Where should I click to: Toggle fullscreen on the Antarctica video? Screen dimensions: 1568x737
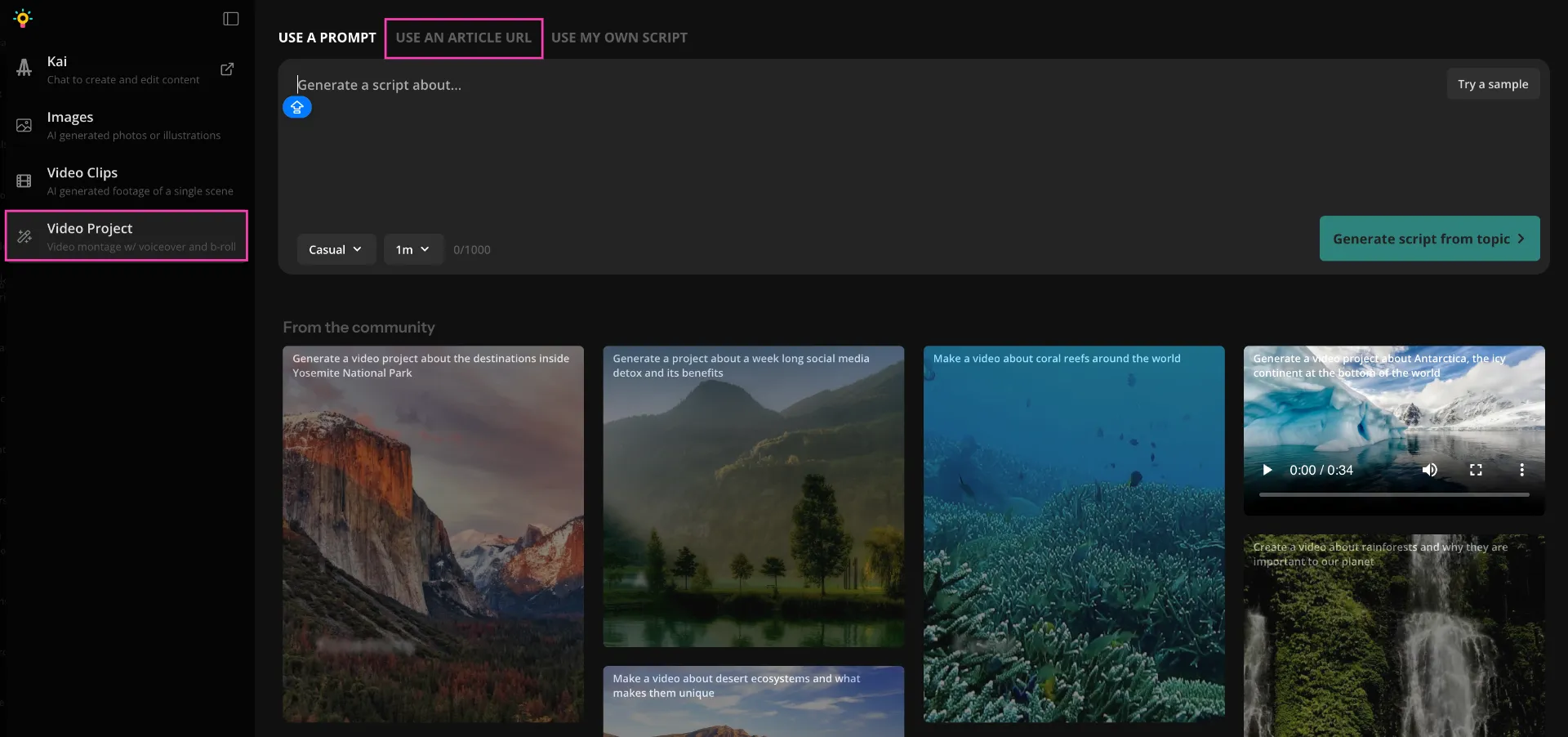click(x=1476, y=470)
